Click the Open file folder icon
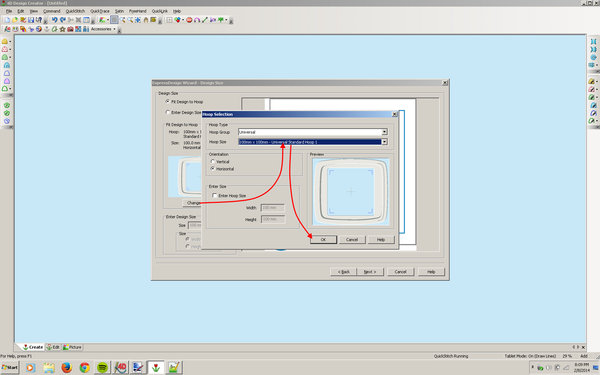The width and height of the screenshot is (600, 375). pos(15,20)
